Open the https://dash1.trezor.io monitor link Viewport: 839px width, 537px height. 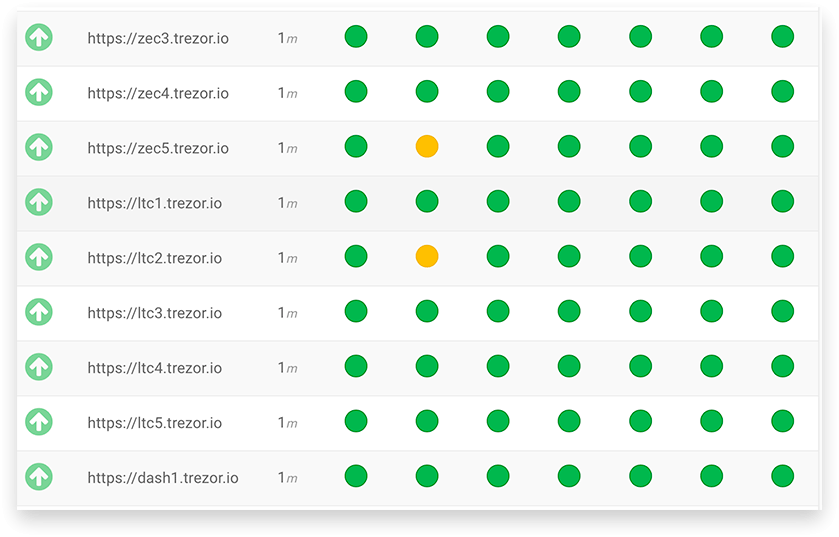(x=163, y=478)
